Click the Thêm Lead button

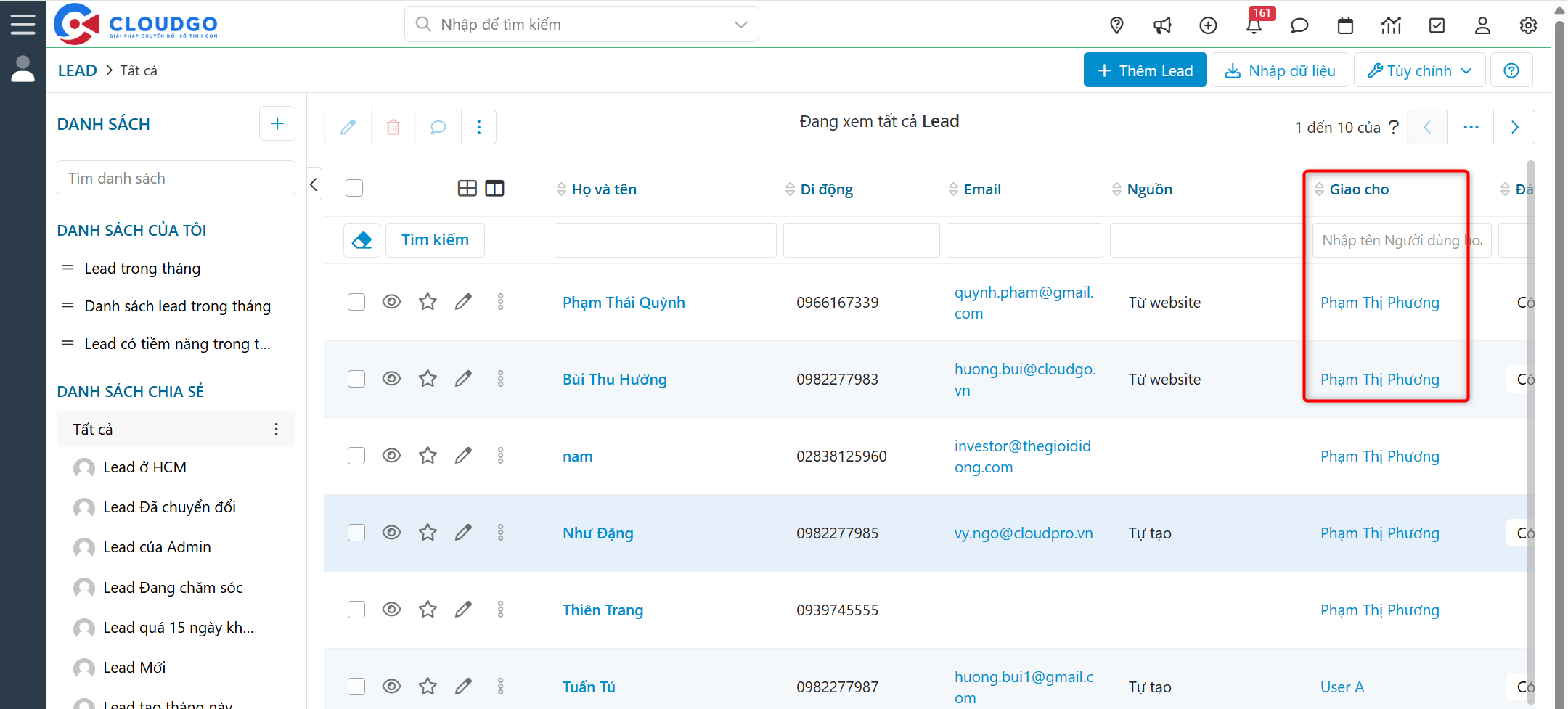[1145, 70]
